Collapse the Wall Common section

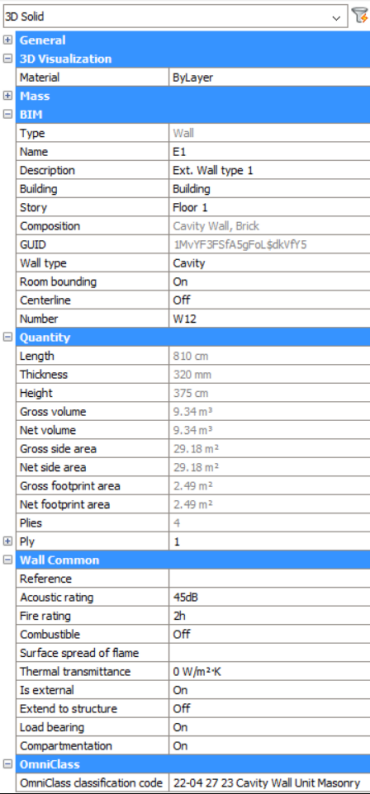[x=8, y=560]
